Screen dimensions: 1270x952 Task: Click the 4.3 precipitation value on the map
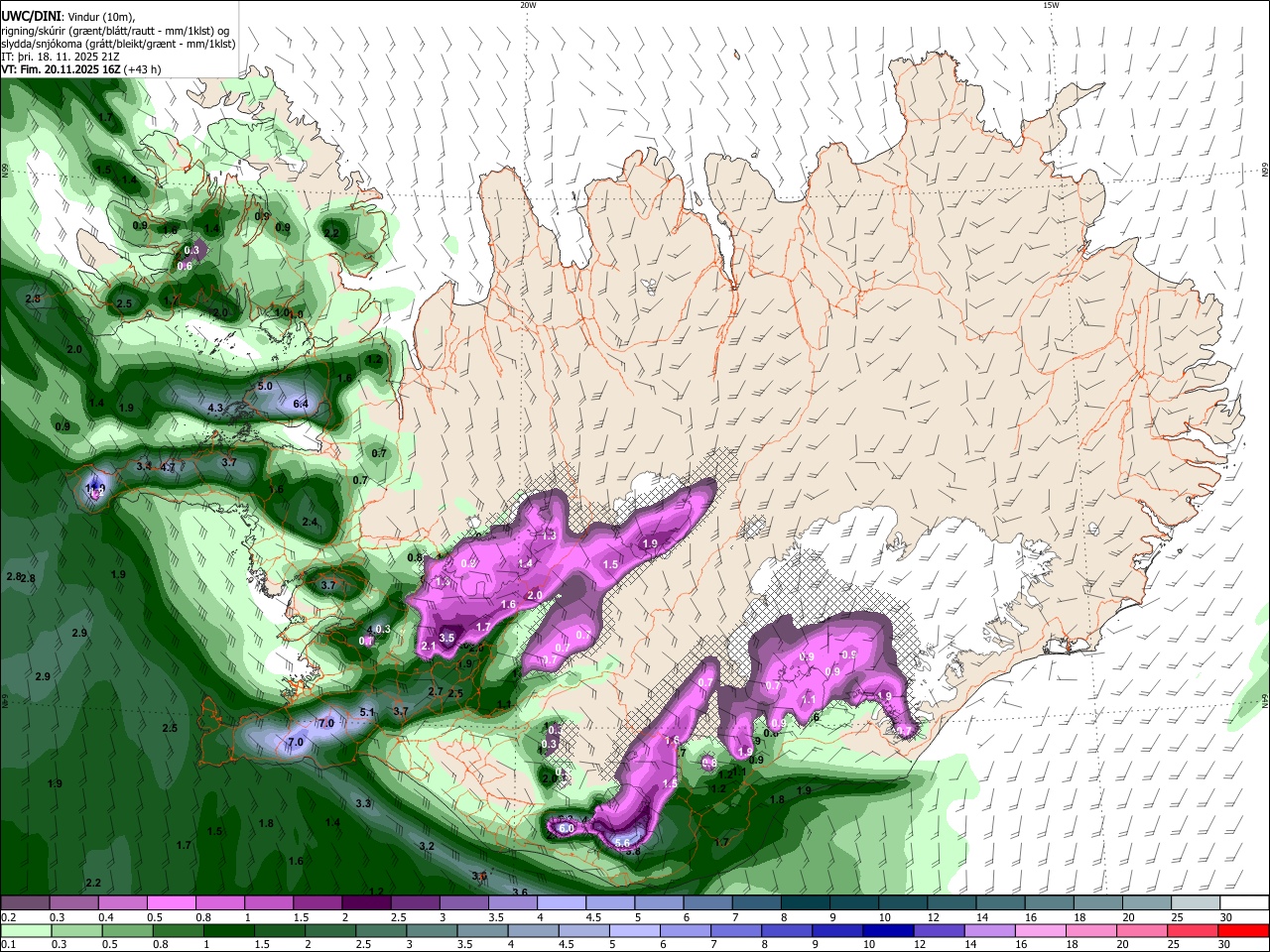tap(215, 408)
